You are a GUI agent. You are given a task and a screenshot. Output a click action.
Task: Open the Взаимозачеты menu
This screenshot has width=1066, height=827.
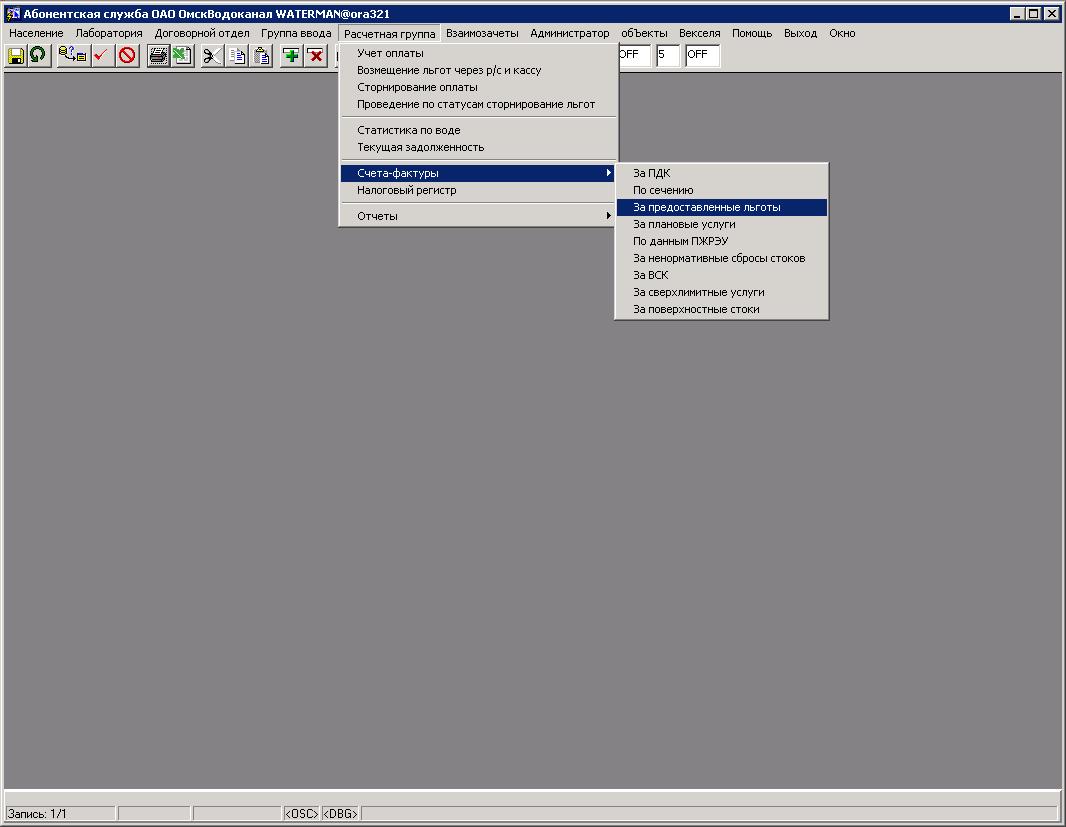pos(482,33)
